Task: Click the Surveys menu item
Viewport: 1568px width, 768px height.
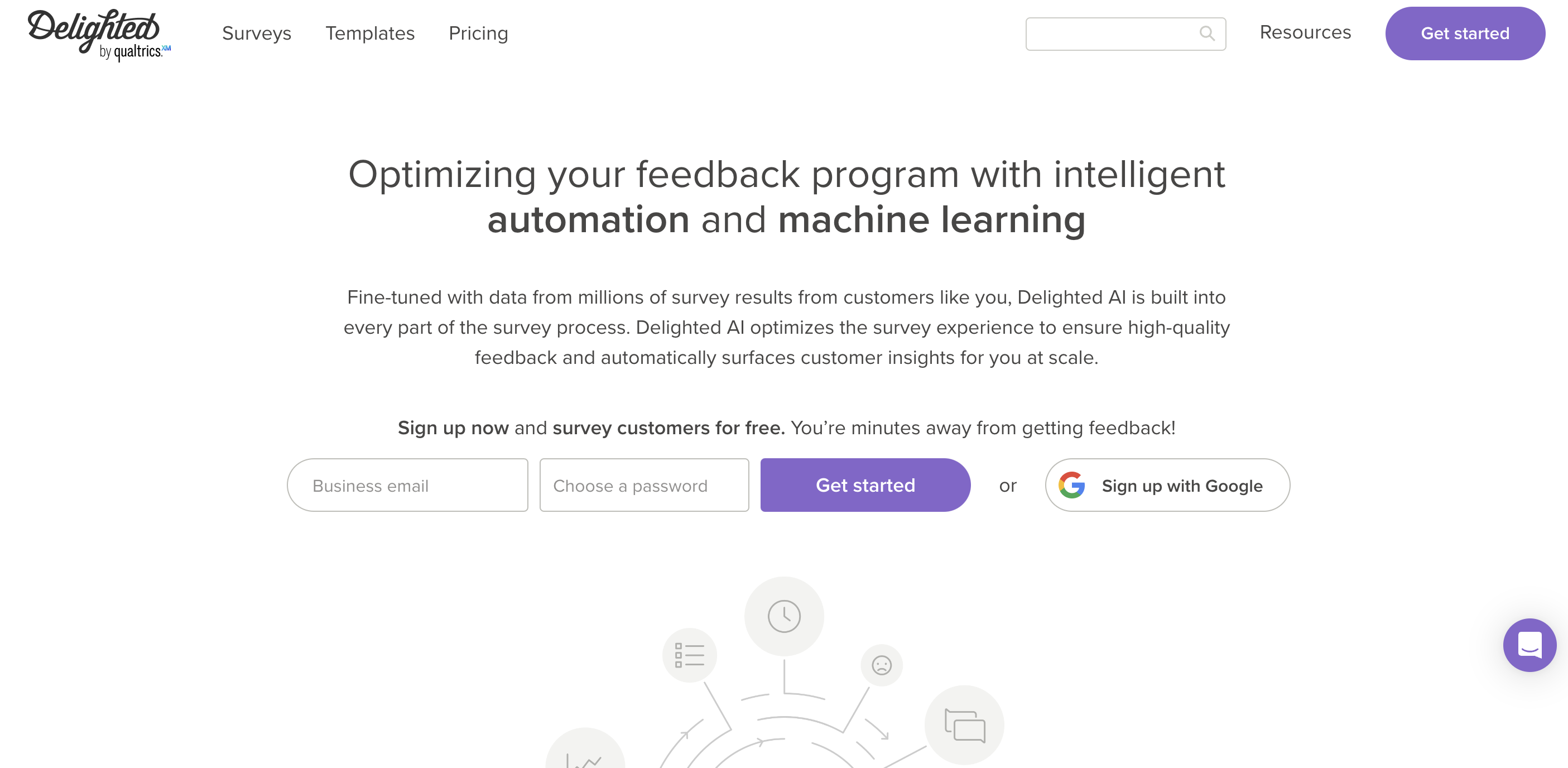Action: [x=257, y=33]
